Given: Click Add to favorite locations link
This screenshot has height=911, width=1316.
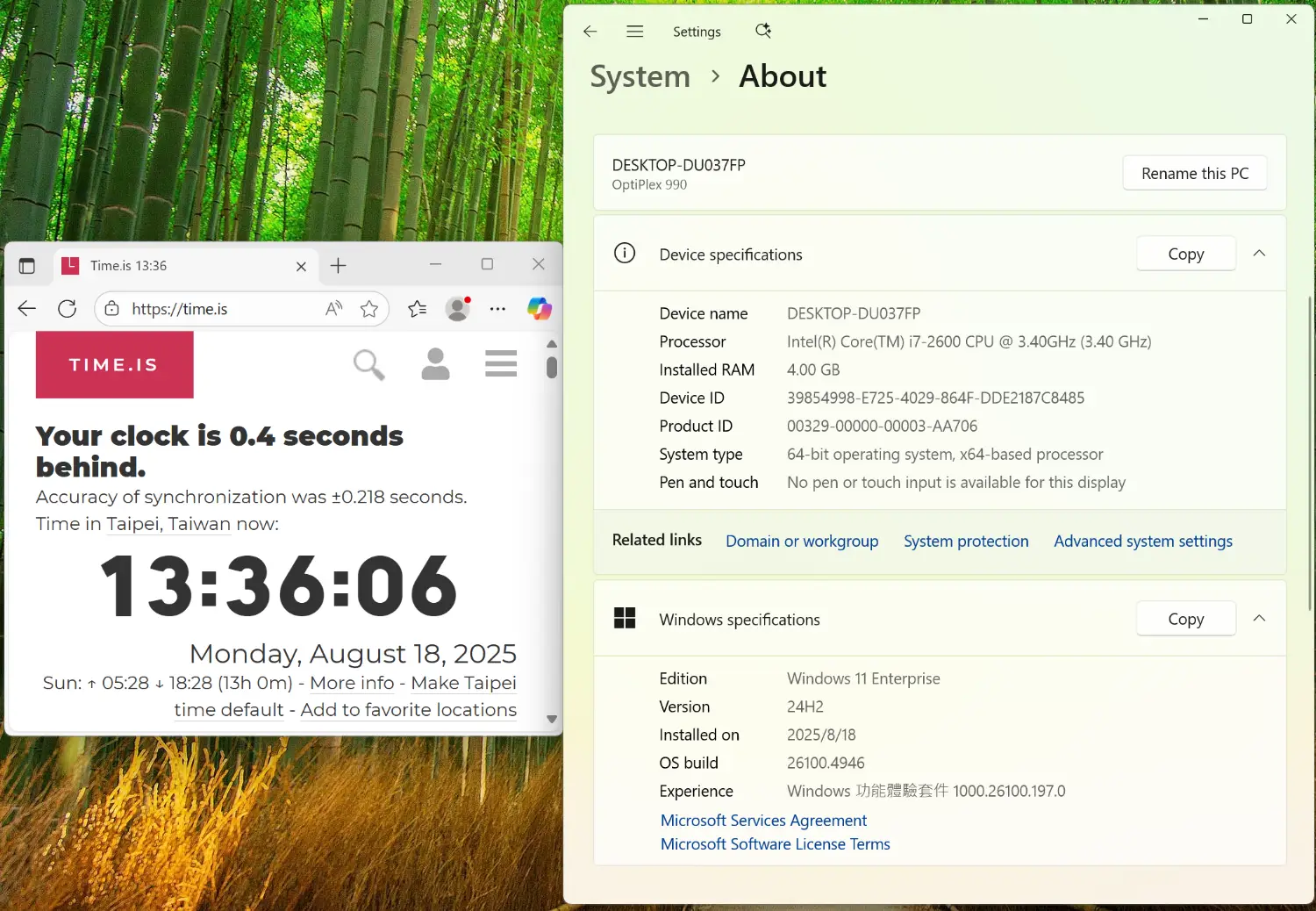Looking at the screenshot, I should tap(409, 709).
